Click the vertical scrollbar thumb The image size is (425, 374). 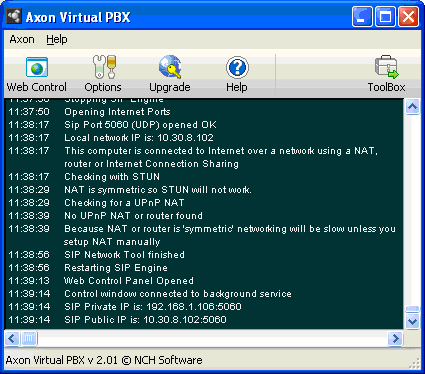coord(413,310)
